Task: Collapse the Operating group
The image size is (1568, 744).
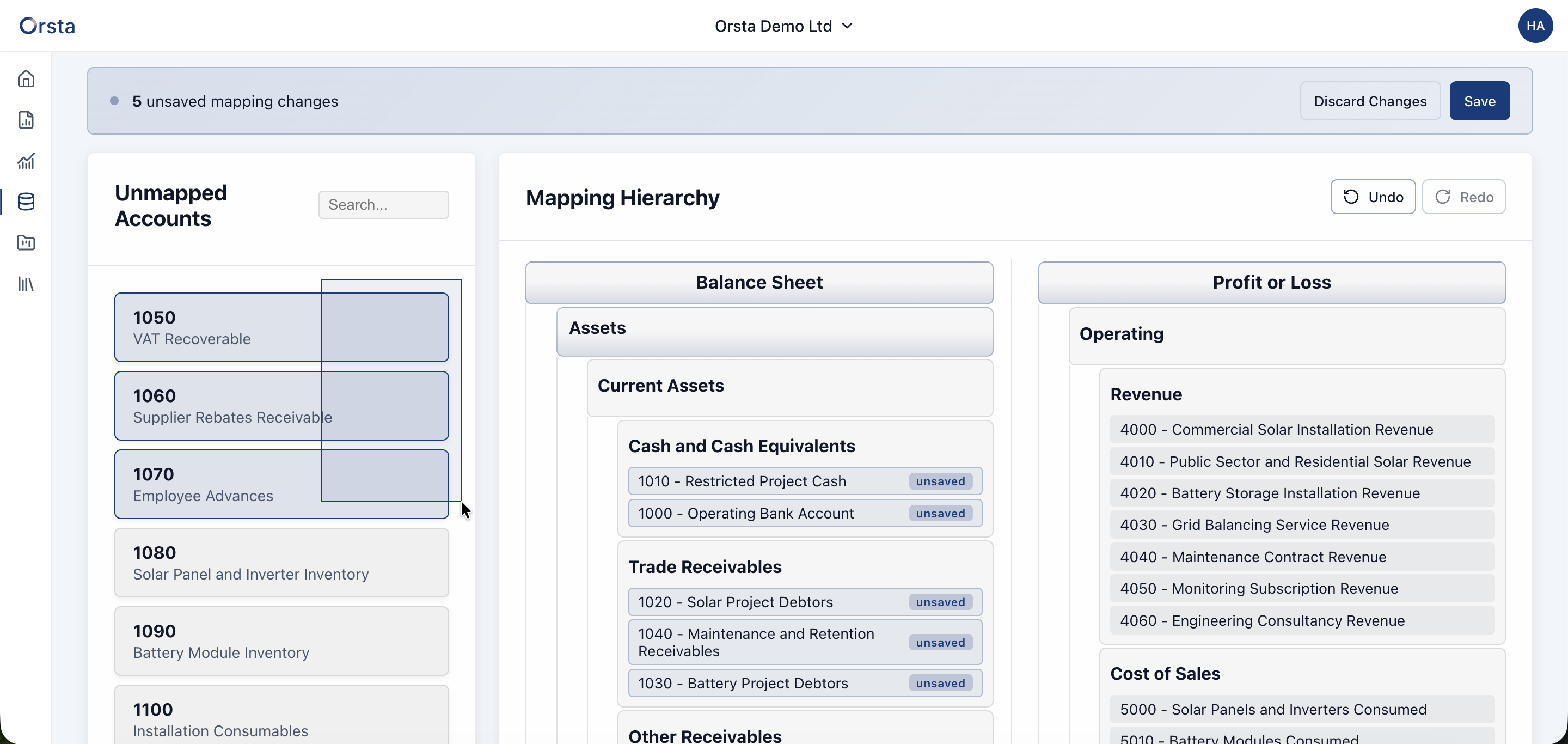Action: click(x=1287, y=336)
